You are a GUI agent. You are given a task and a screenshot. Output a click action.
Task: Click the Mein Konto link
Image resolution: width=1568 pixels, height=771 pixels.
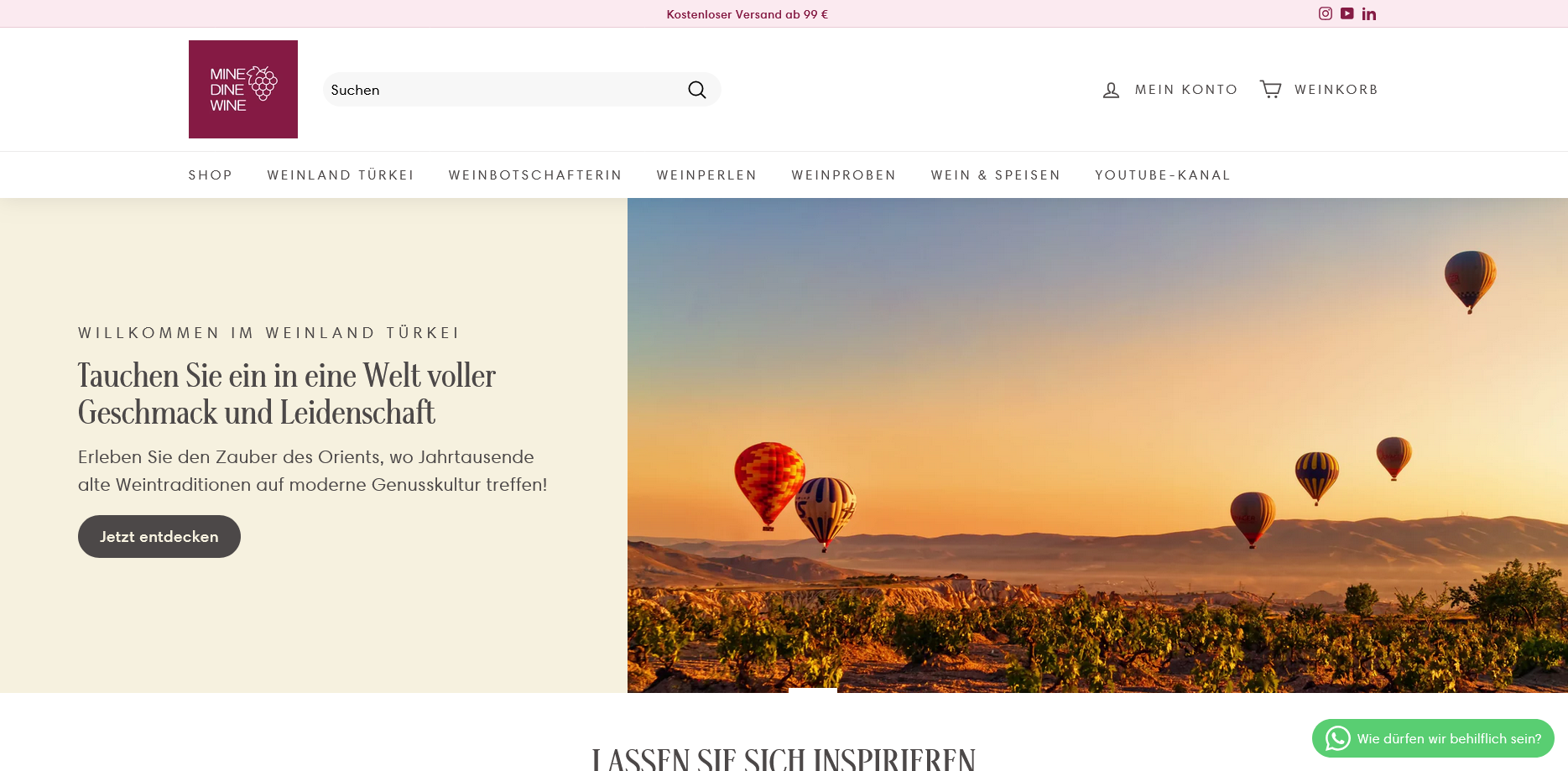pos(1186,90)
